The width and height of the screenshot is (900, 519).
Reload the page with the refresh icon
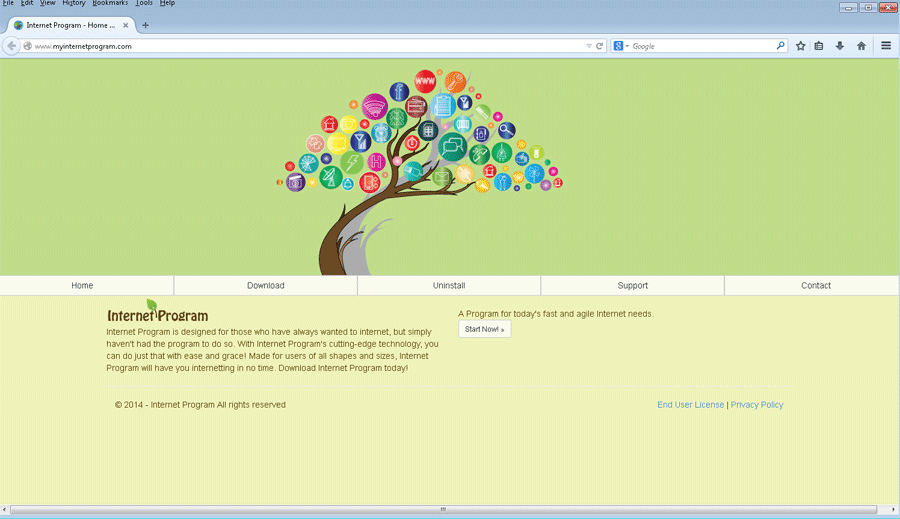pyautogui.click(x=600, y=46)
